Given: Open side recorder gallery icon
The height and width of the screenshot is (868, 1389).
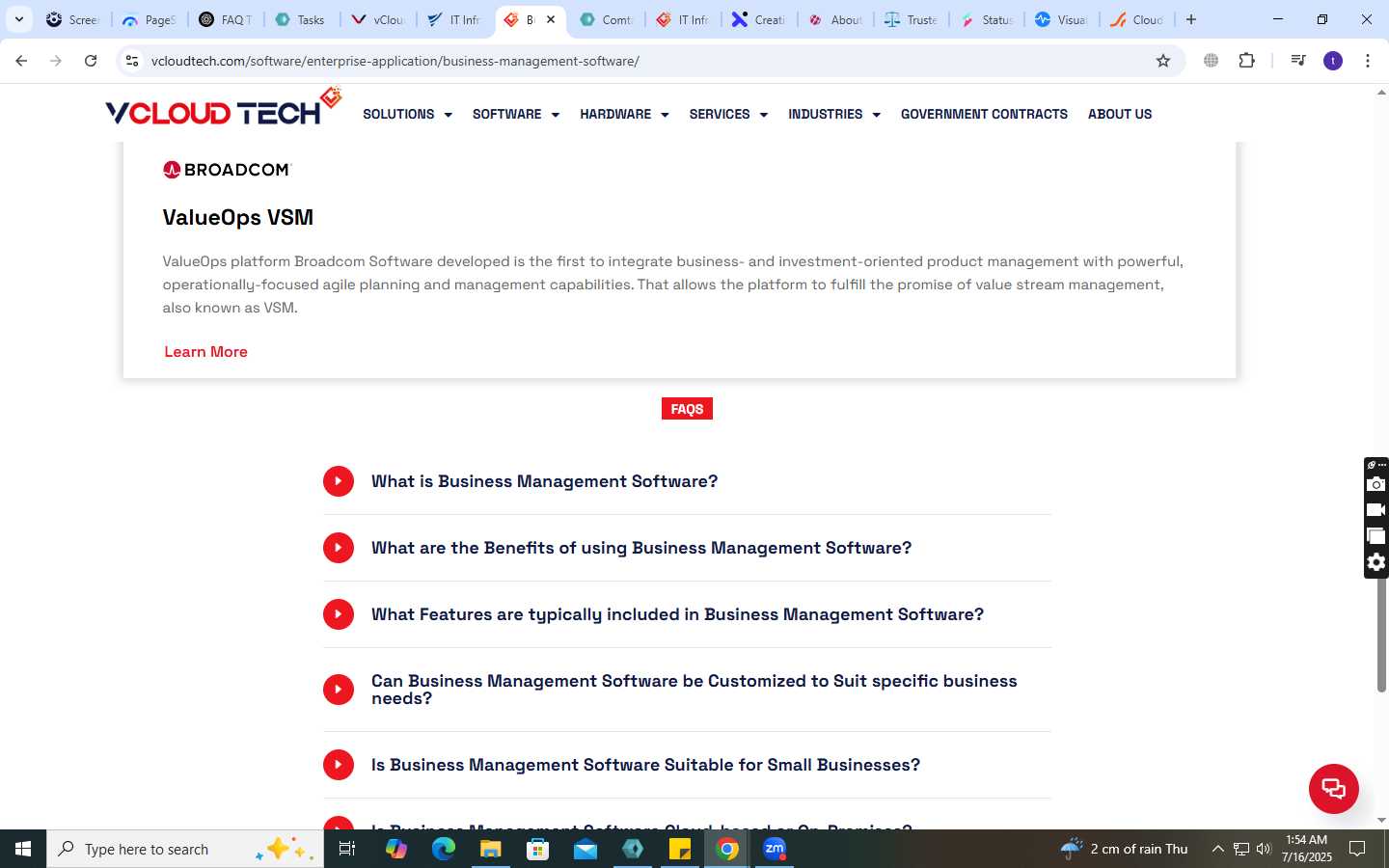Looking at the screenshot, I should 1376,536.
